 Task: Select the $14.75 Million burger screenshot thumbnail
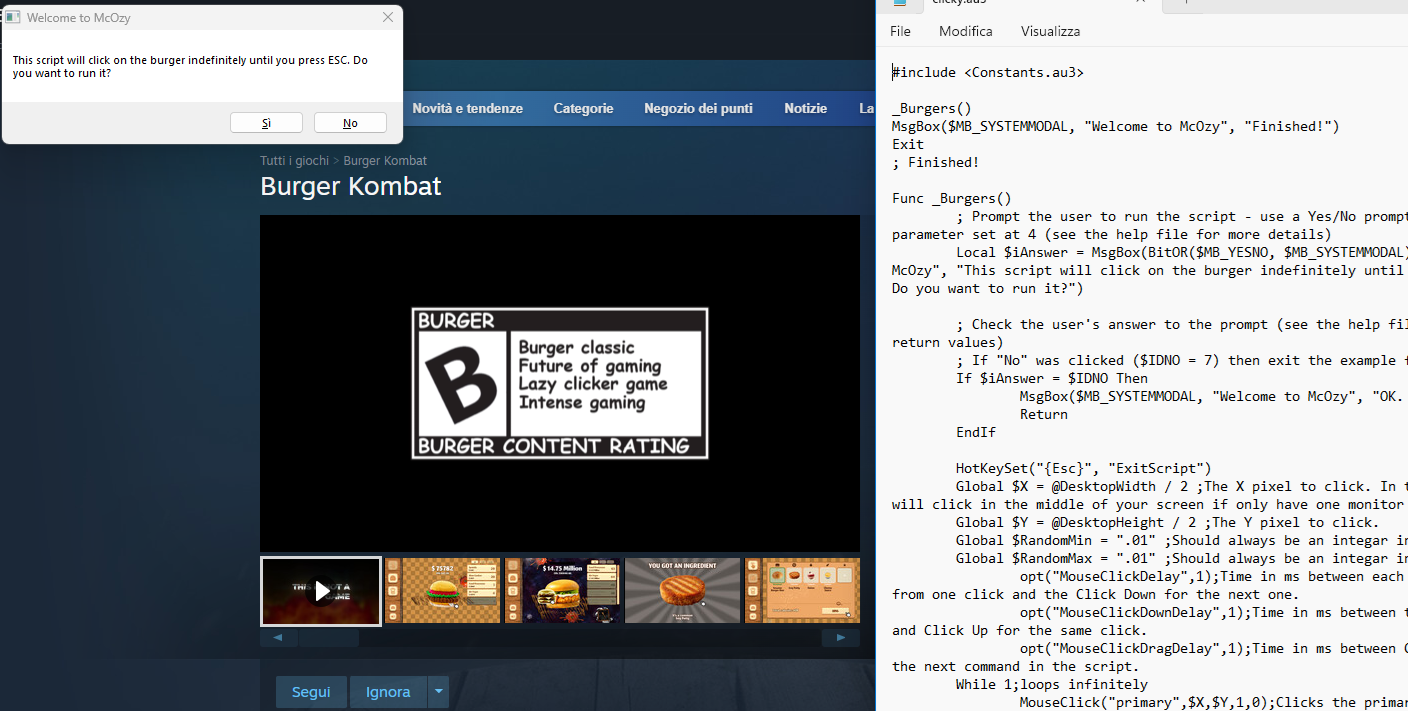tap(562, 591)
